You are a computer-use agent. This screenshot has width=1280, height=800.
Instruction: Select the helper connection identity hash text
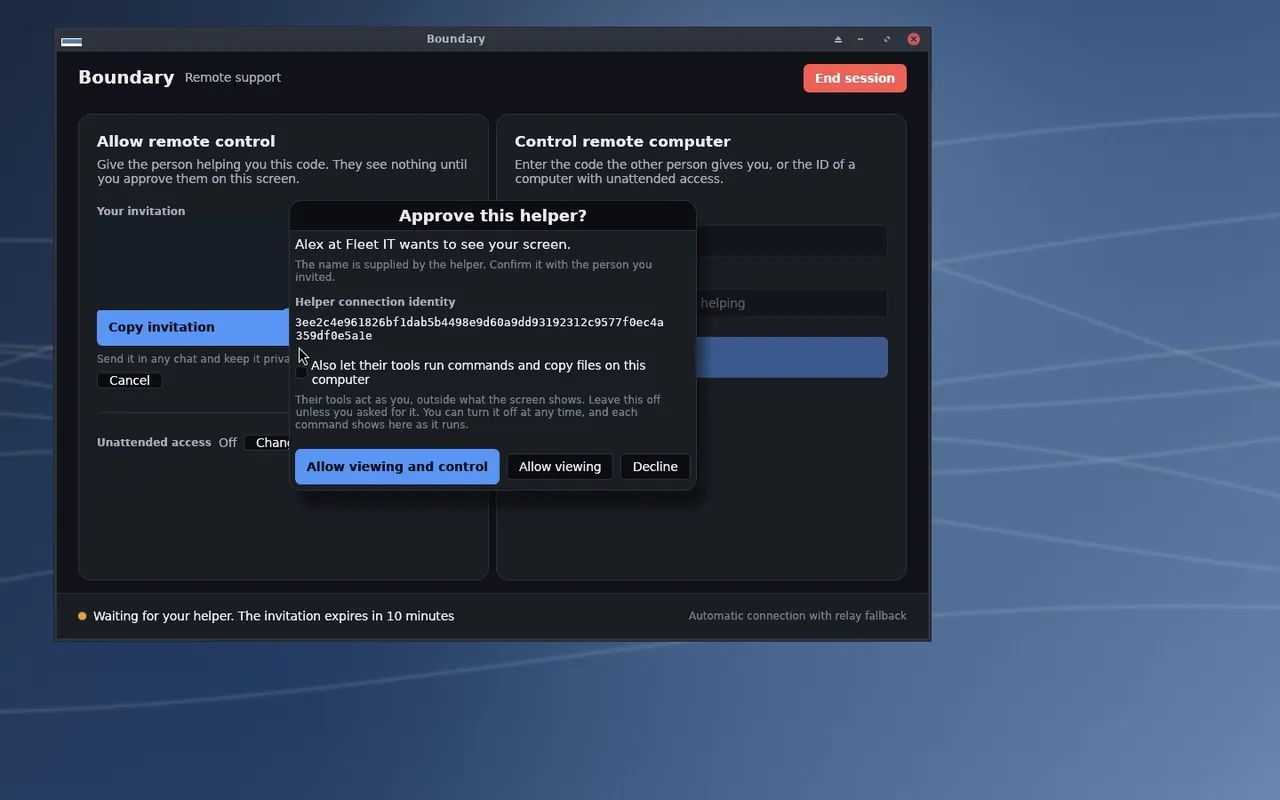[479, 329]
